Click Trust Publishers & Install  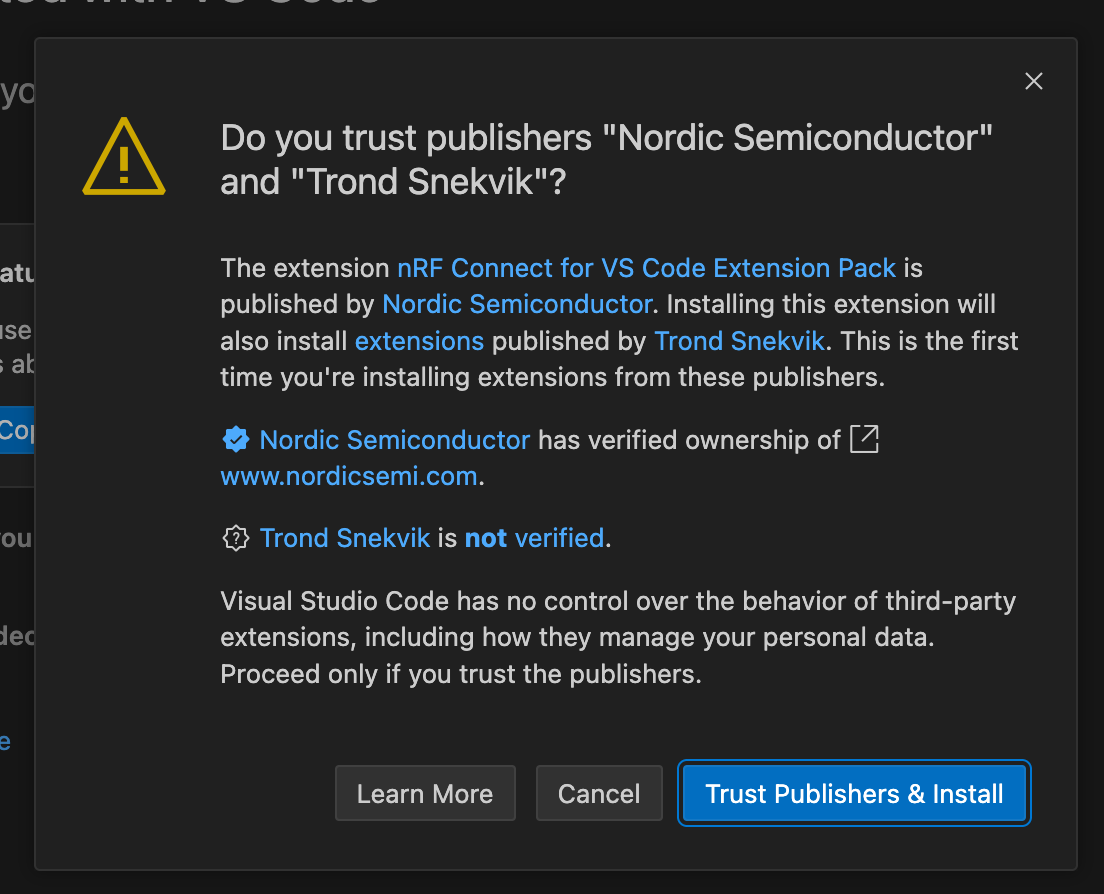point(854,794)
